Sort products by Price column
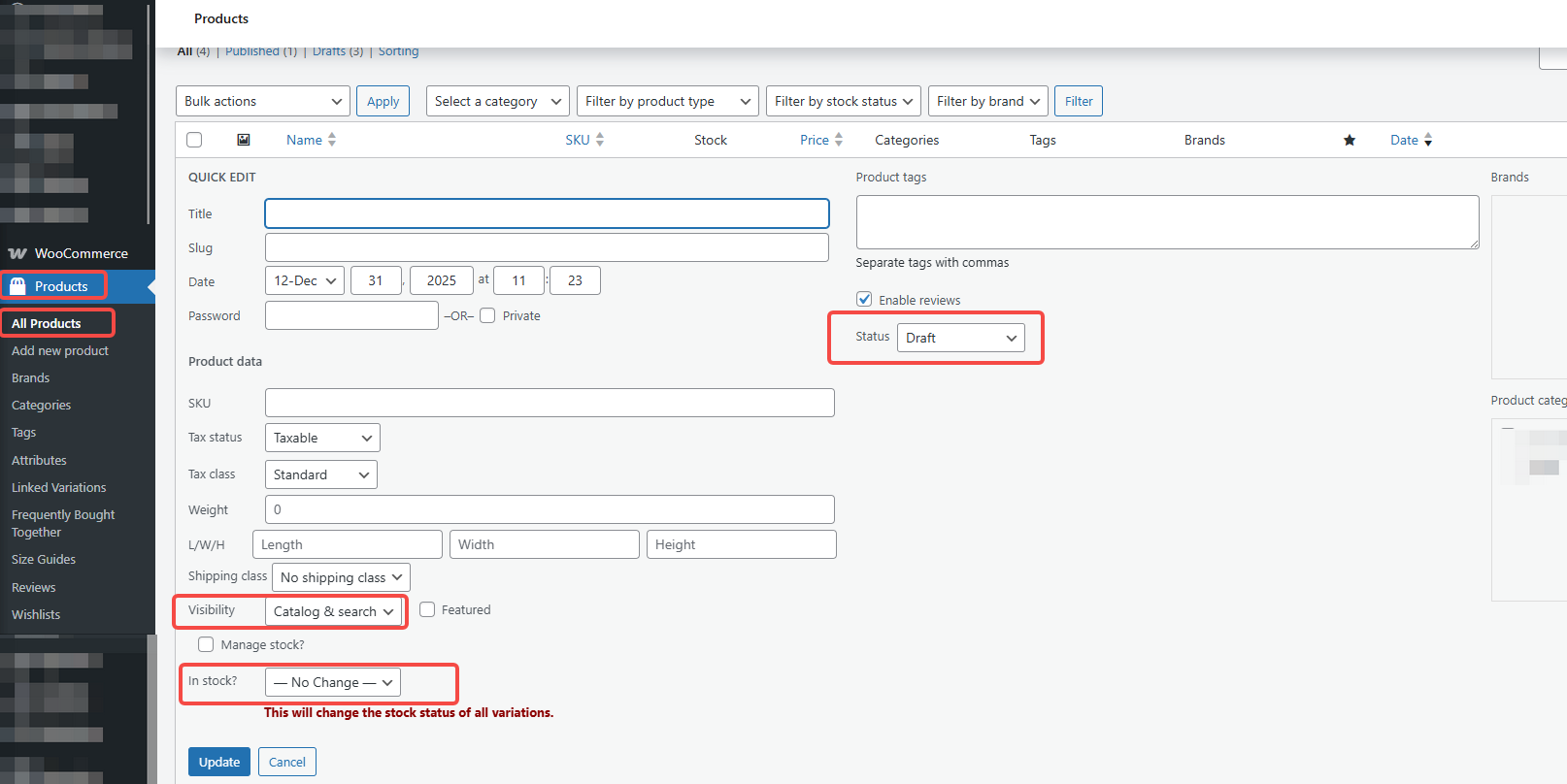1567x784 pixels. [x=821, y=140]
